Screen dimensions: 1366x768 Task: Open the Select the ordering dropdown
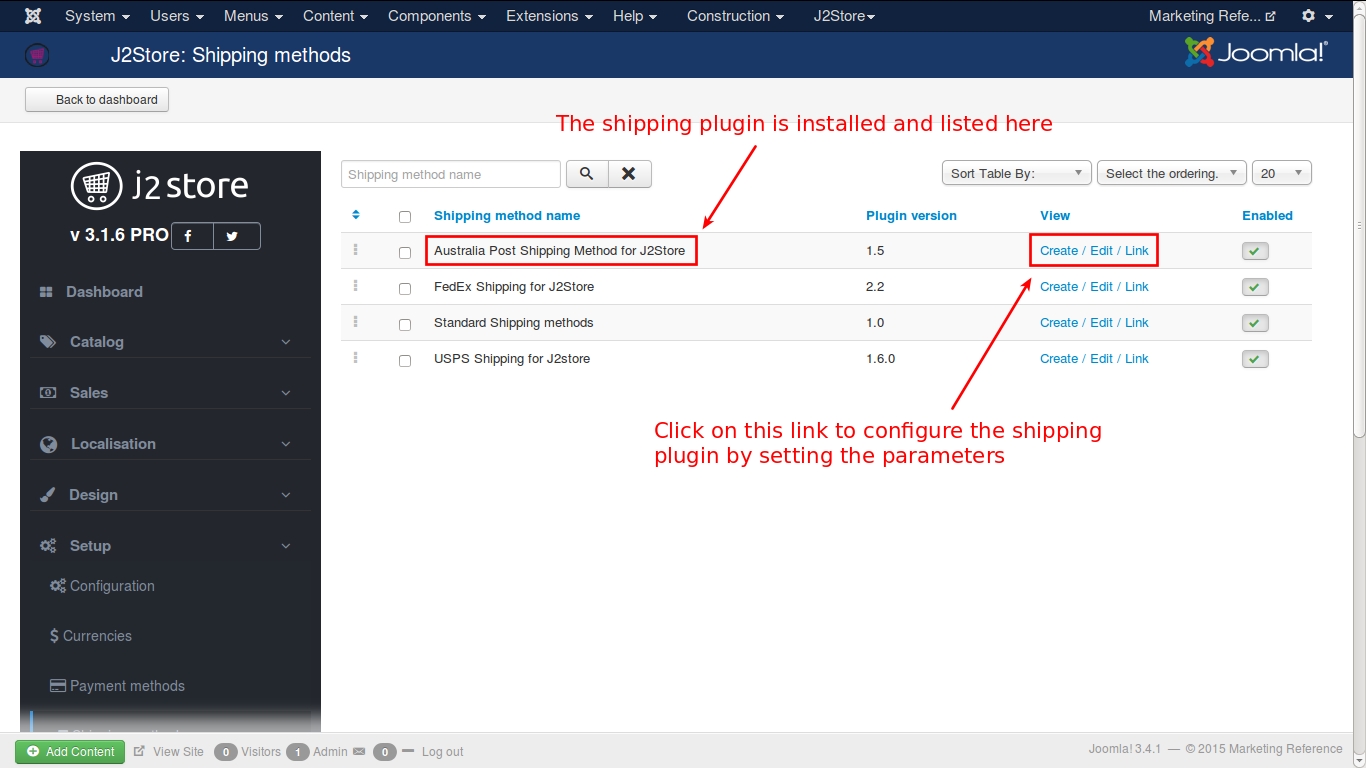tap(1171, 174)
